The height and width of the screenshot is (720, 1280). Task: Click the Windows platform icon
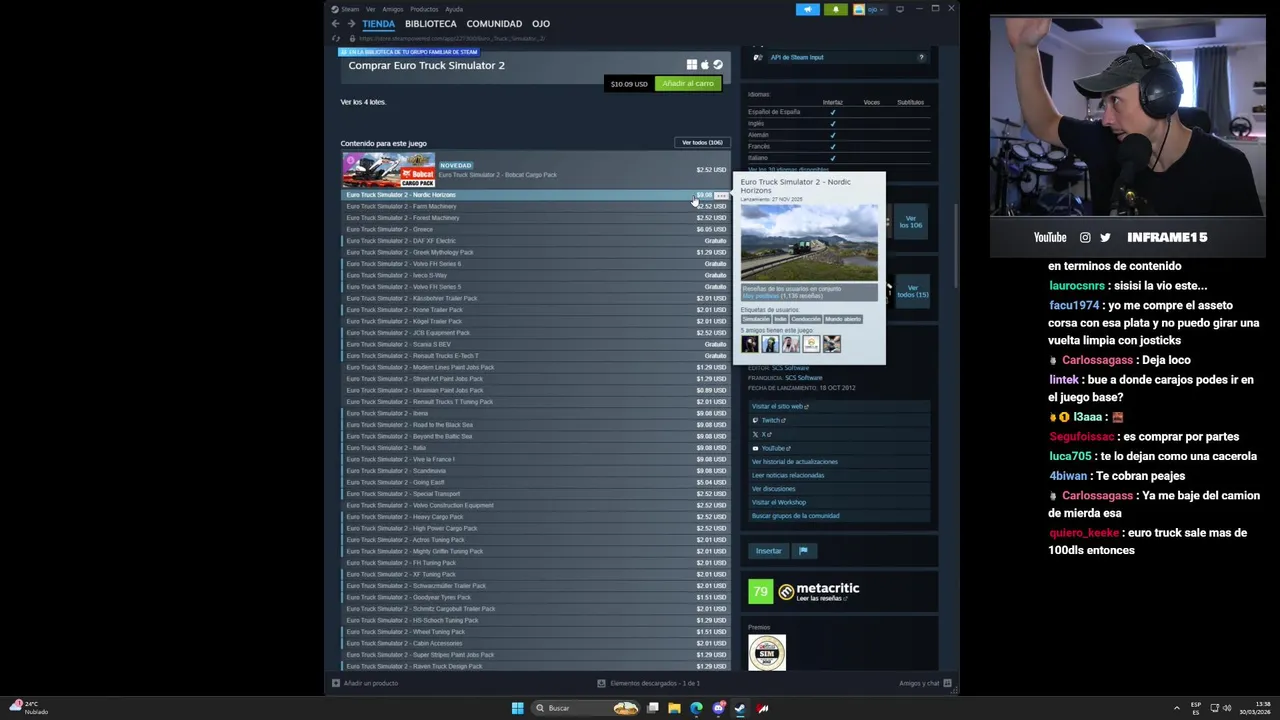click(x=691, y=65)
